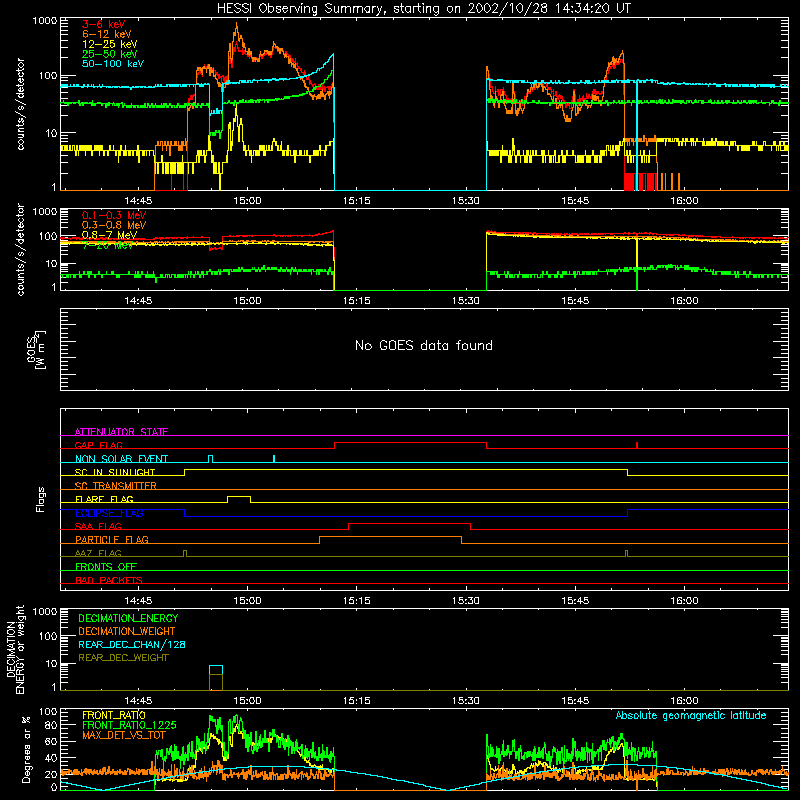Click the 14:45 tick label under decimation panel
This screenshot has height=800, width=800.
tap(138, 701)
